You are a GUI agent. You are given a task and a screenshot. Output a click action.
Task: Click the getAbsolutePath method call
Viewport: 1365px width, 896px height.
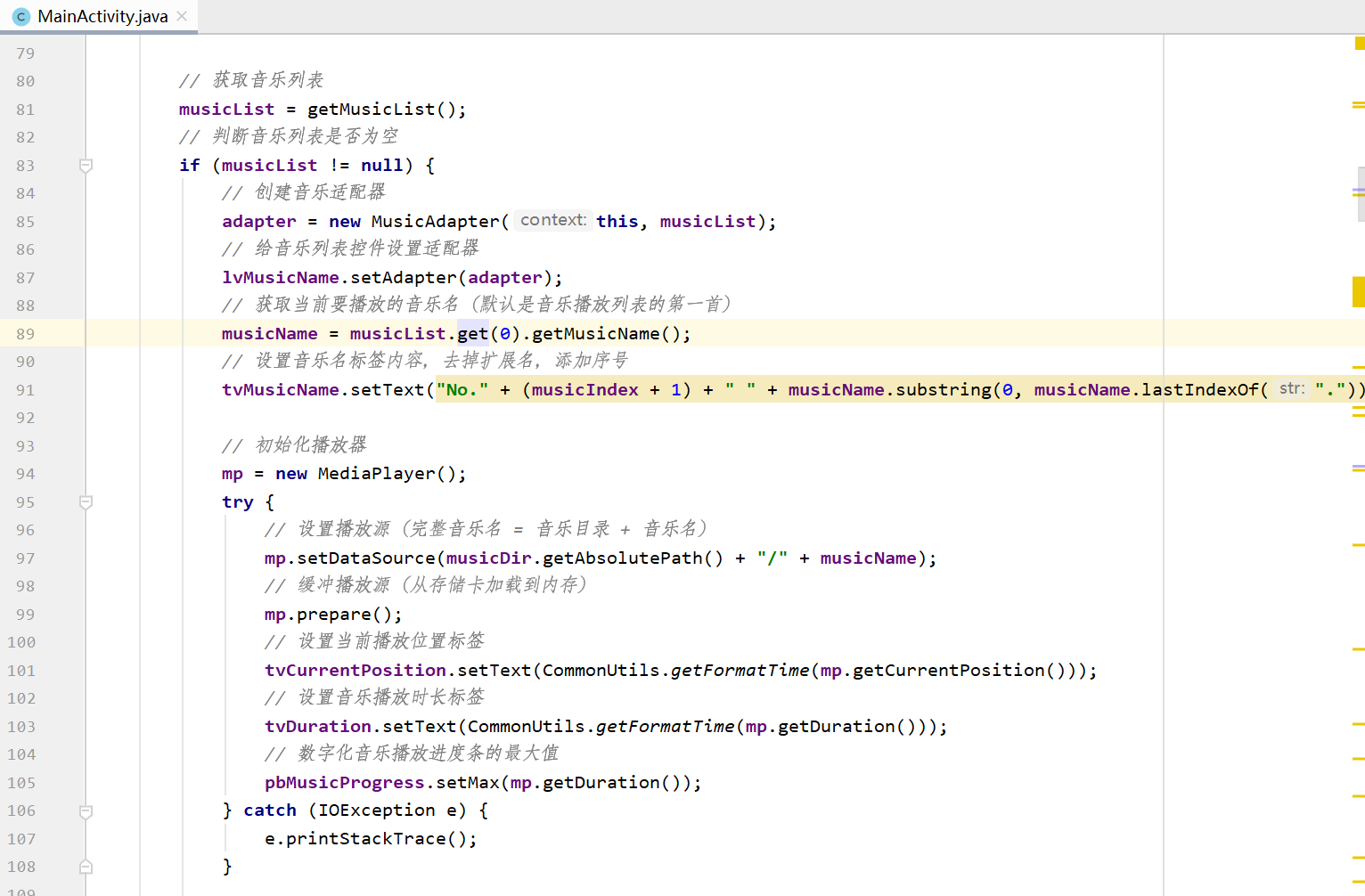tap(623, 558)
